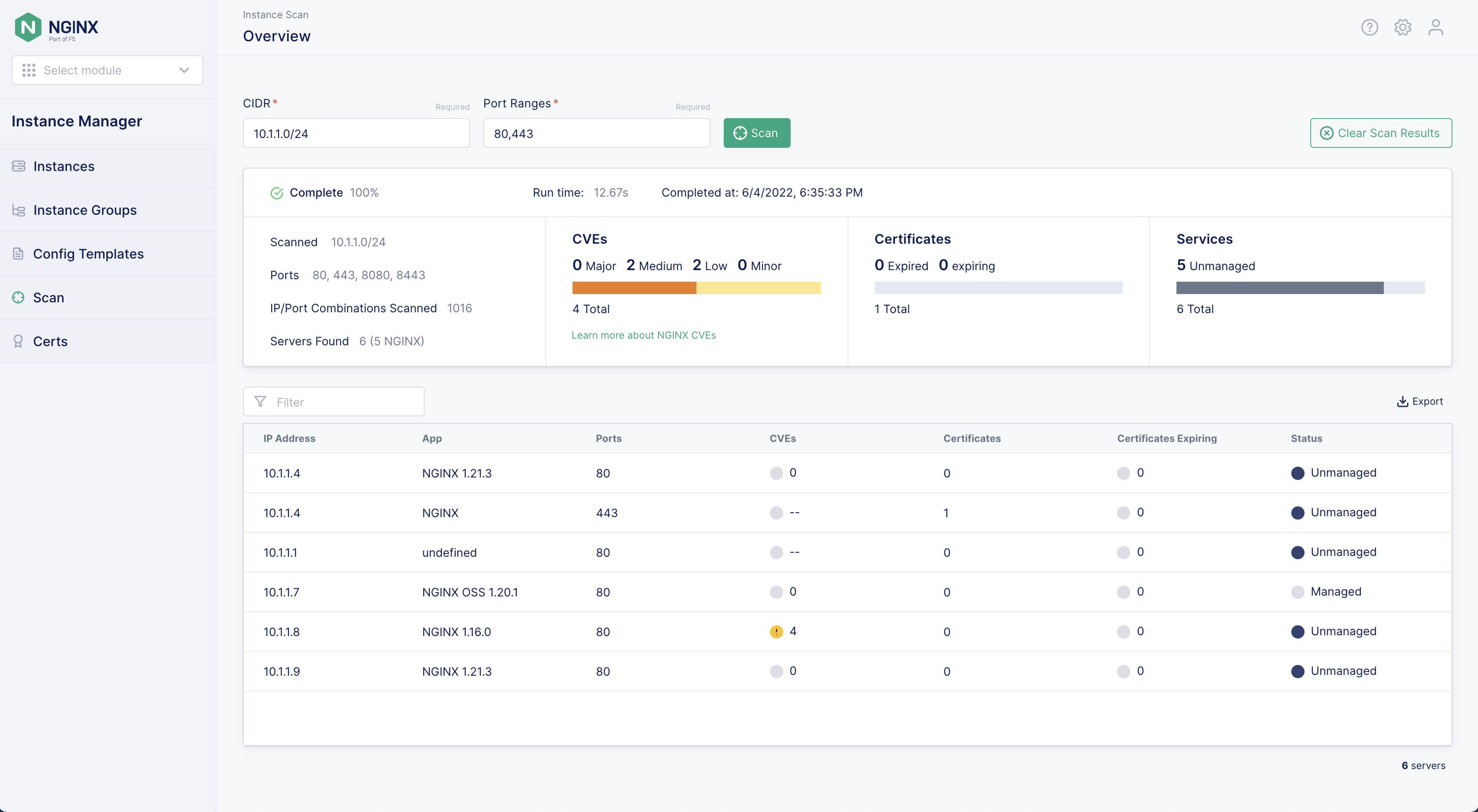Click the certificates expiring indicator for 10.1.1.9

tap(1124, 672)
